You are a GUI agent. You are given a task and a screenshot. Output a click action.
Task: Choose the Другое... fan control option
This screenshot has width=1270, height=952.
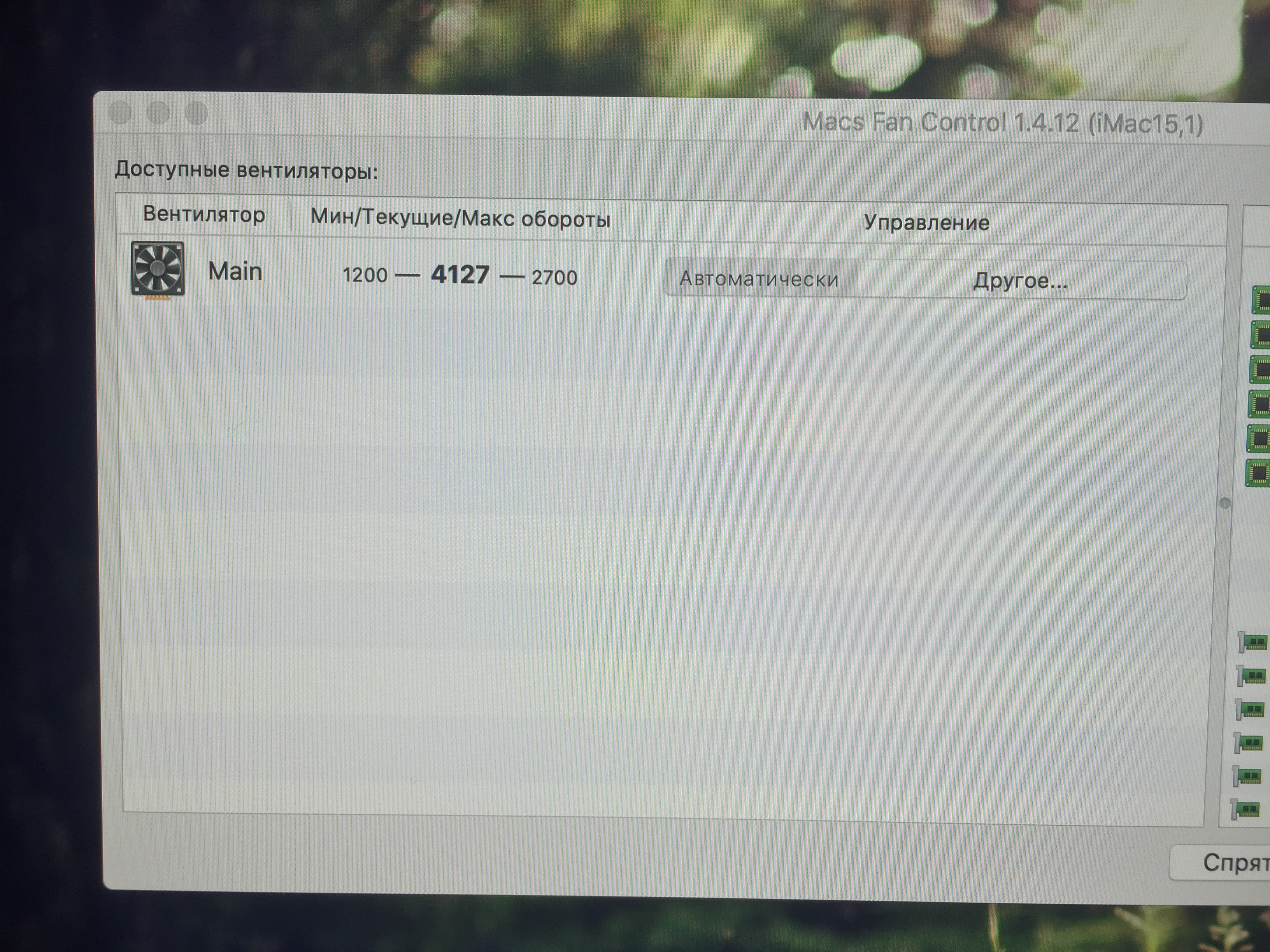[x=1020, y=281]
